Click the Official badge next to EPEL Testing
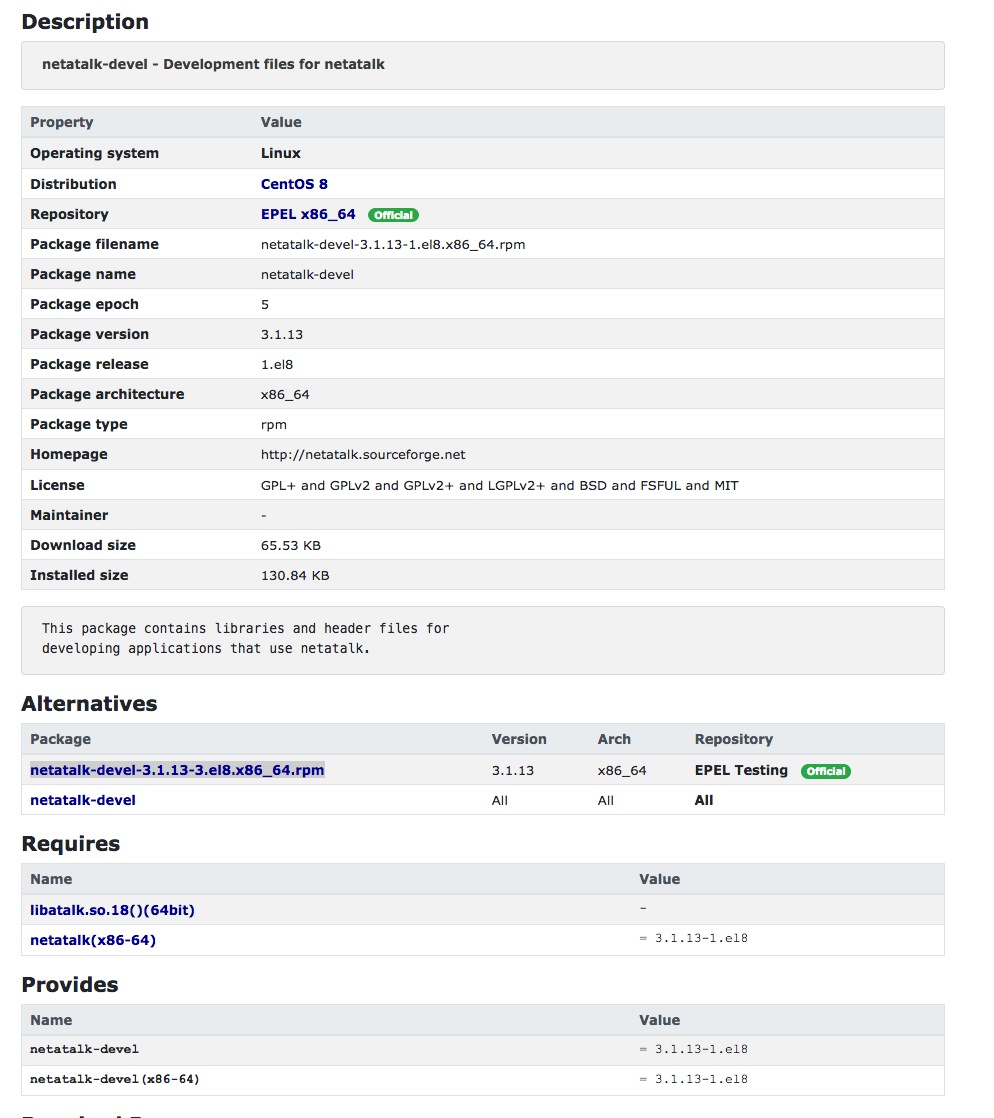The width and height of the screenshot is (994, 1118). pos(825,771)
